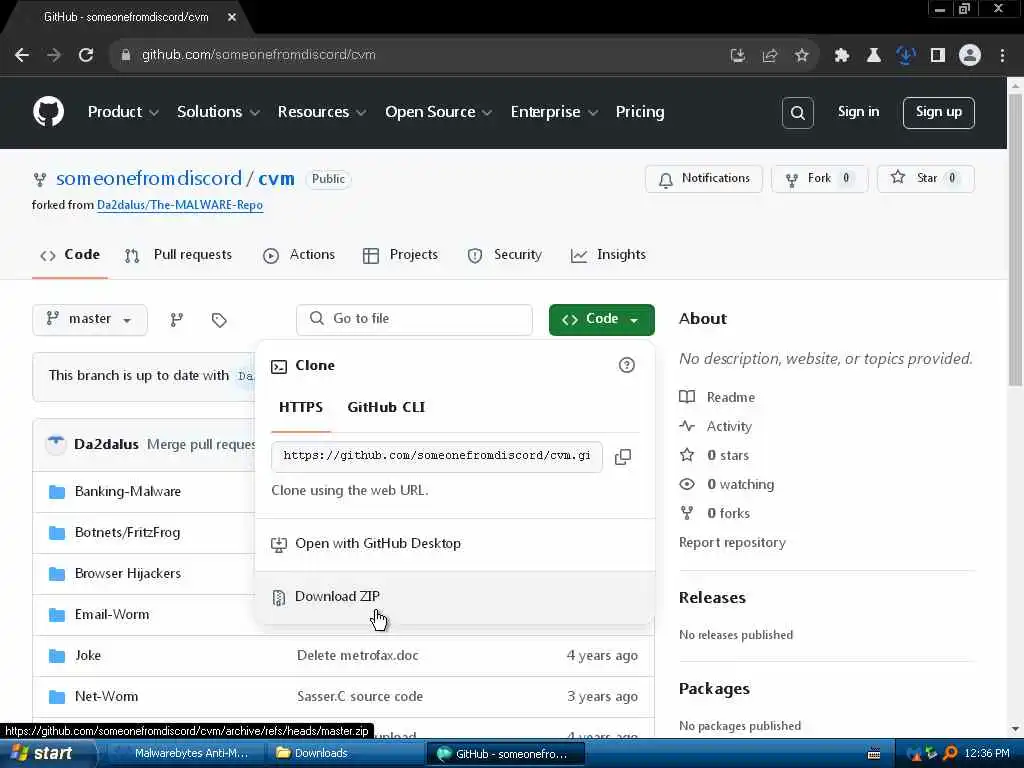
Task: Expand the Solutions menu
Action: pyautogui.click(x=218, y=112)
